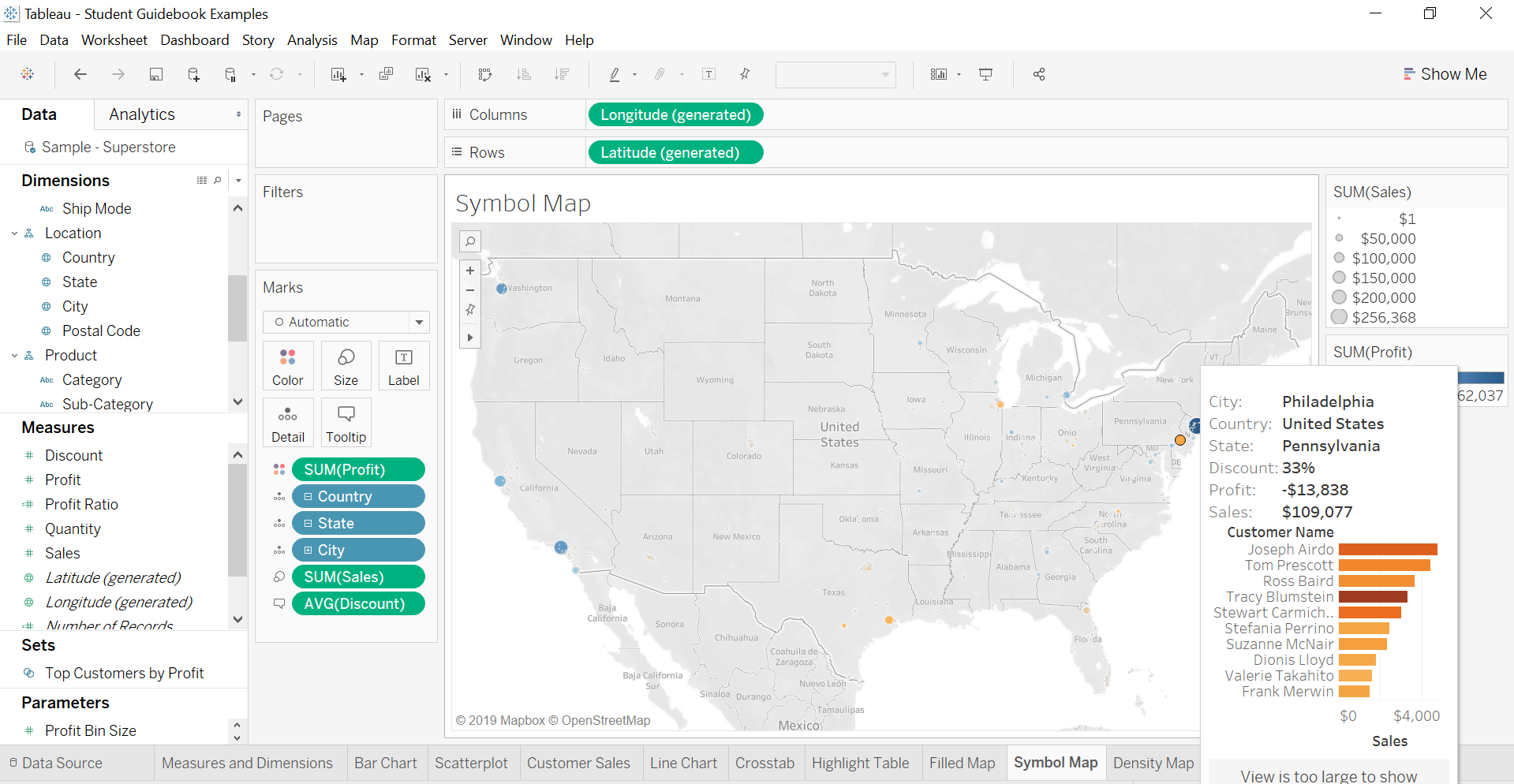Switch to the Density Map sheet tab
Viewport: 1514px width, 784px height.
click(x=1153, y=763)
